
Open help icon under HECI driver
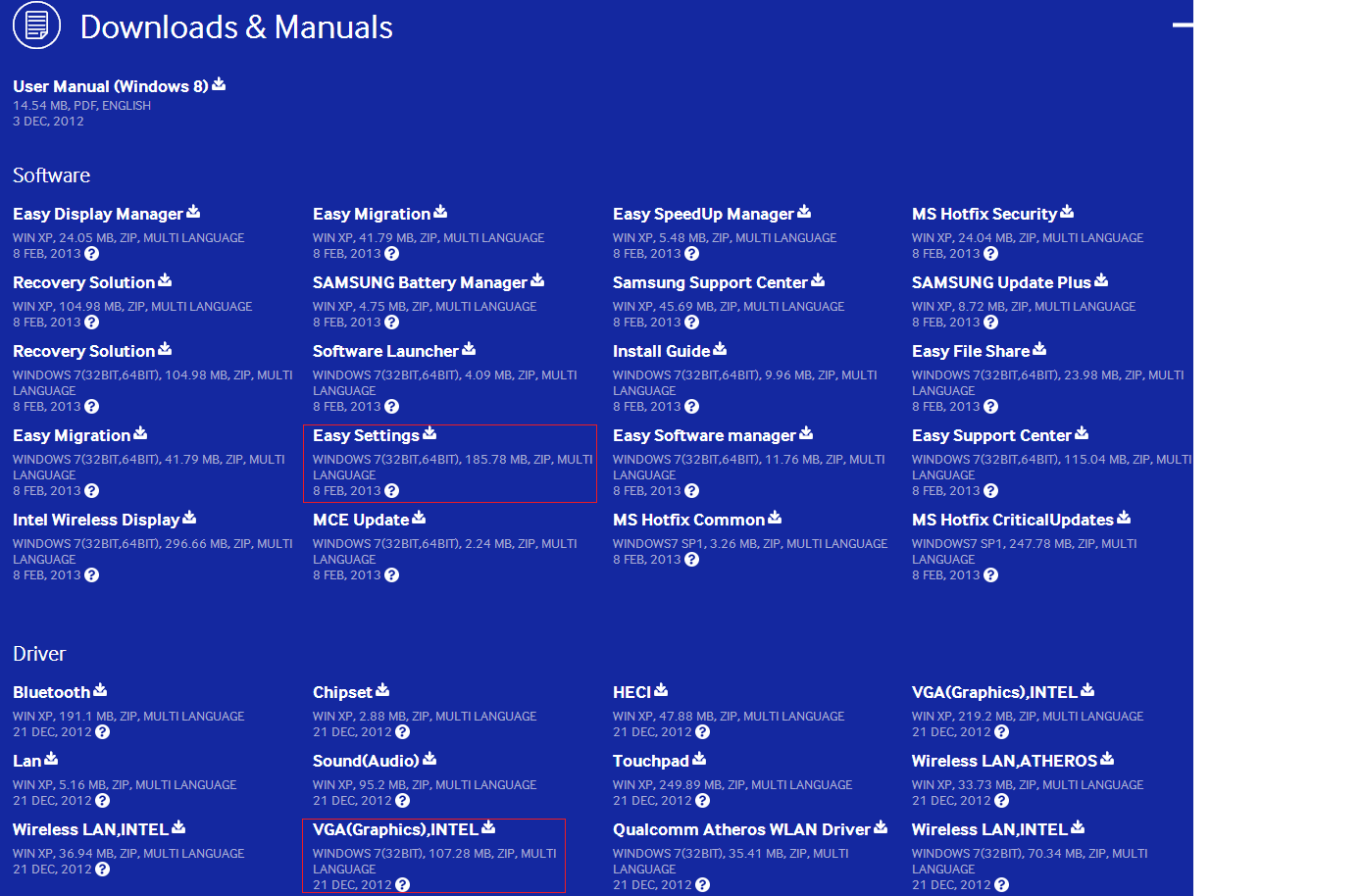702,732
